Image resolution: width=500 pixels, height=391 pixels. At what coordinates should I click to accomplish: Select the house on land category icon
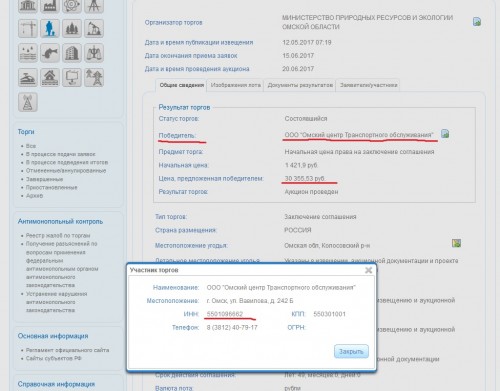coord(50,77)
